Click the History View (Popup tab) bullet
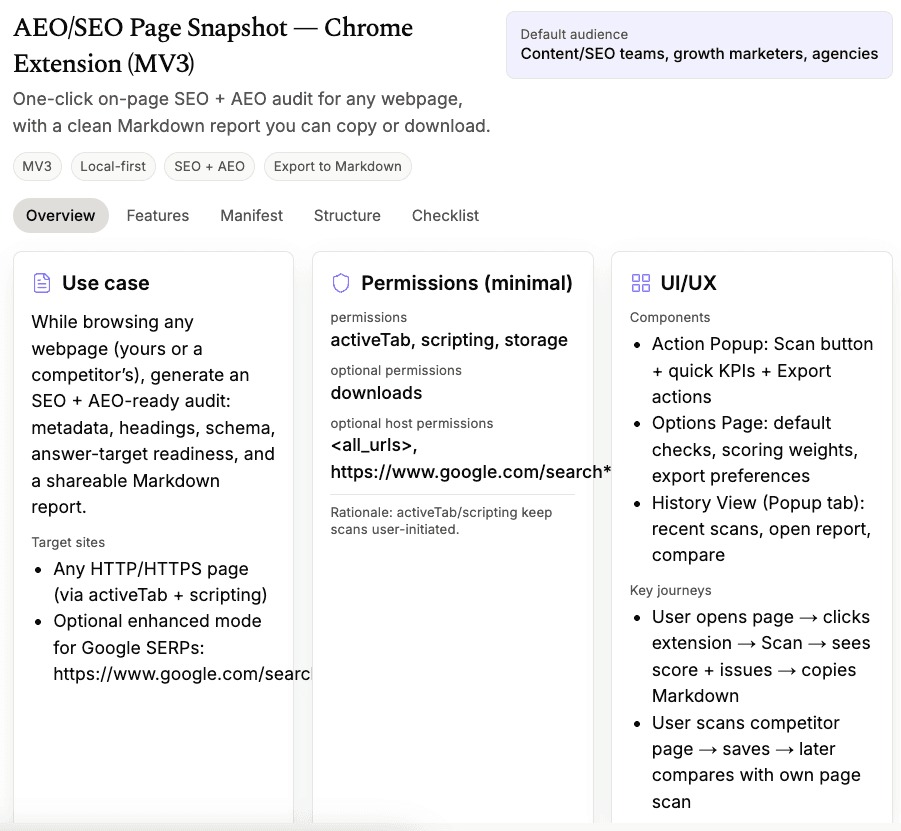The width and height of the screenshot is (901, 831). 761,529
